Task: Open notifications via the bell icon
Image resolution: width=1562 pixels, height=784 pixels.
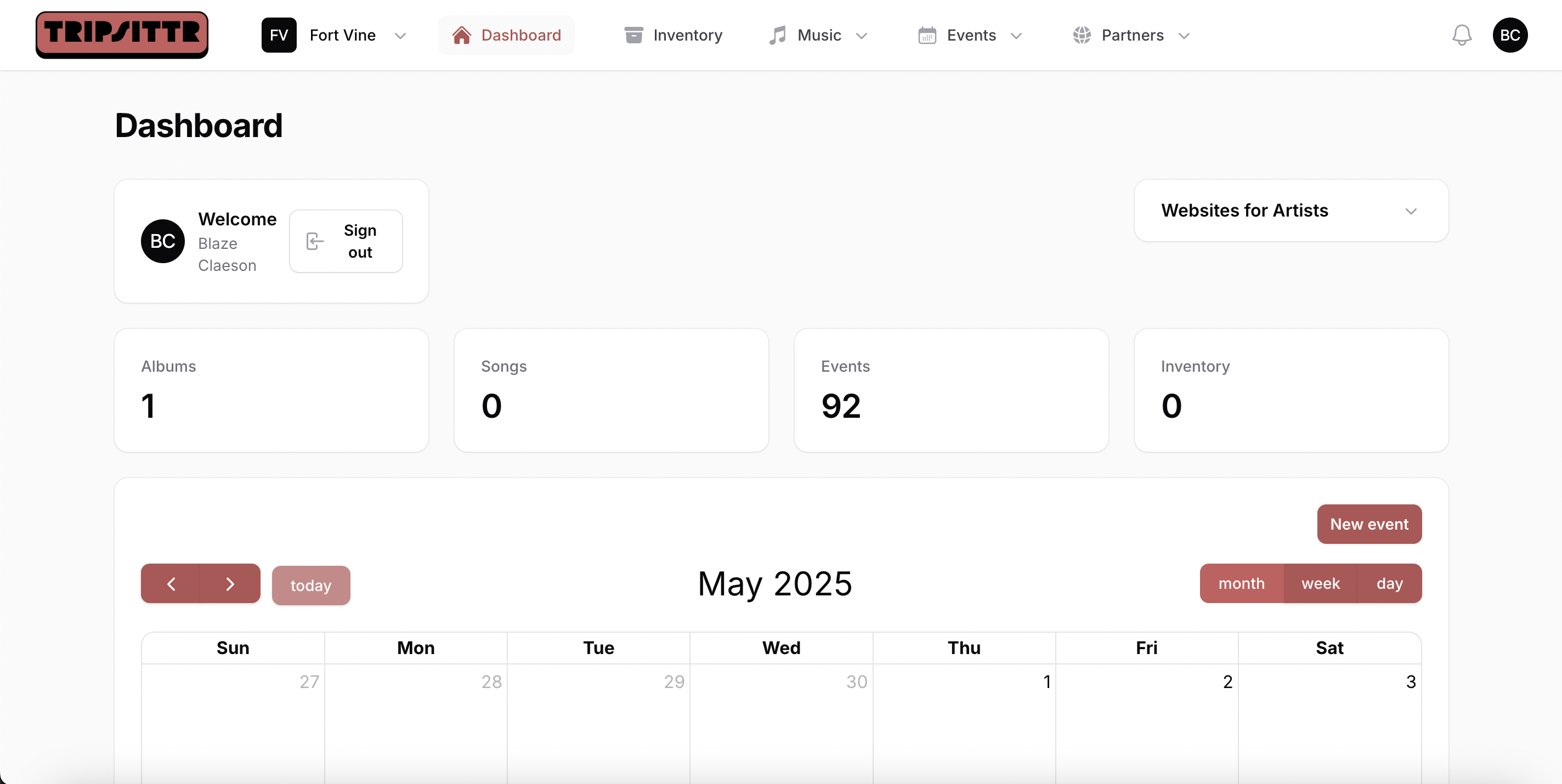Action: pos(1462,35)
